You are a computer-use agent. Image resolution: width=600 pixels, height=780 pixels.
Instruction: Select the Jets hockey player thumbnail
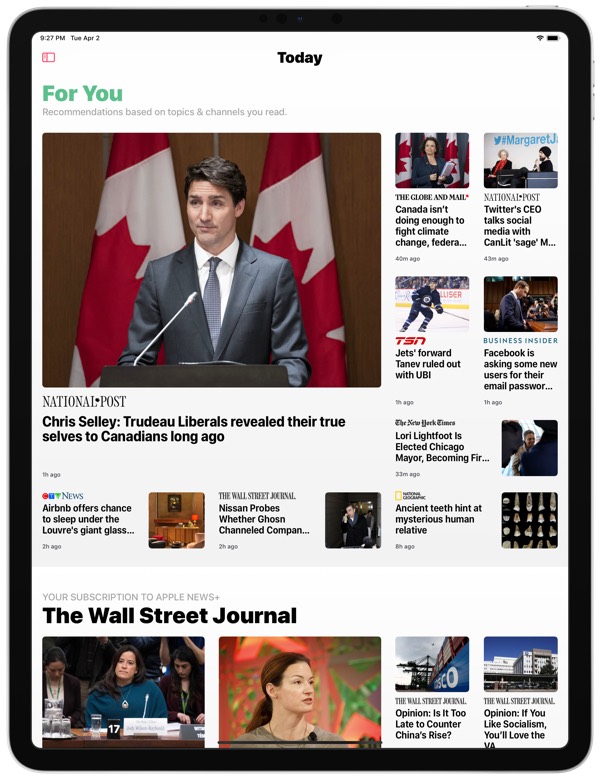pyautogui.click(x=432, y=304)
